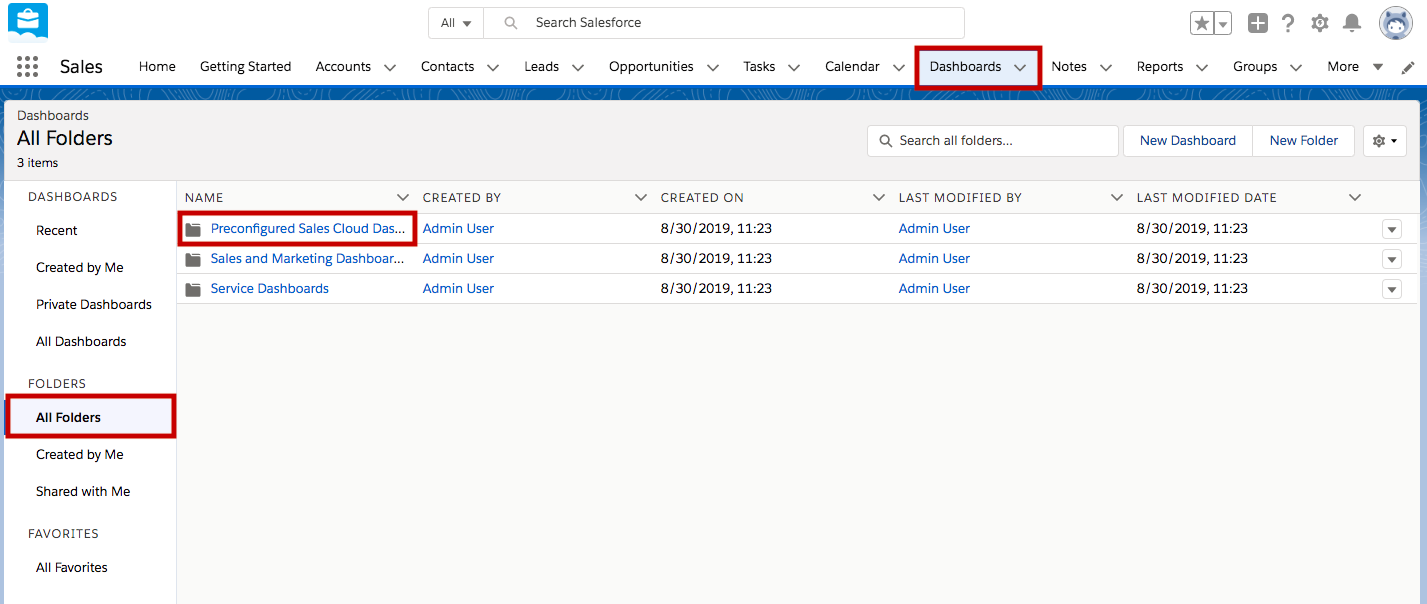Viewport: 1427px width, 604px height.
Task: Click the New Folder button
Action: coord(1303,141)
